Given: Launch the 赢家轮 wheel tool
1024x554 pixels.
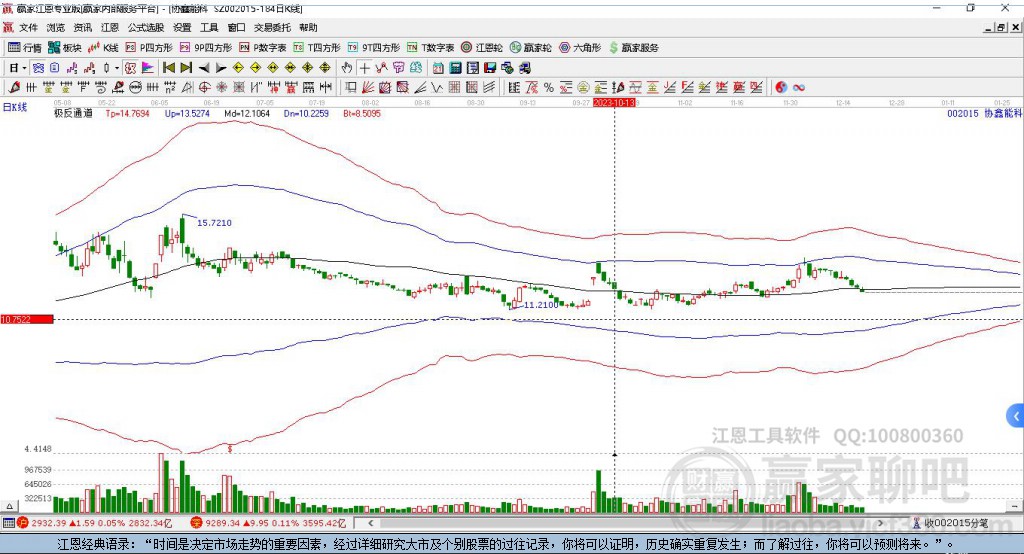Looking at the screenshot, I should 530,48.
